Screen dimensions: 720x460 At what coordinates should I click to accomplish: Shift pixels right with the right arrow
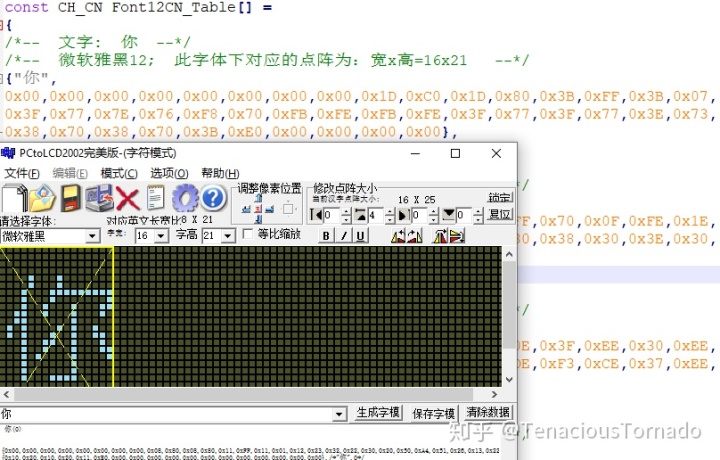(x=270, y=209)
